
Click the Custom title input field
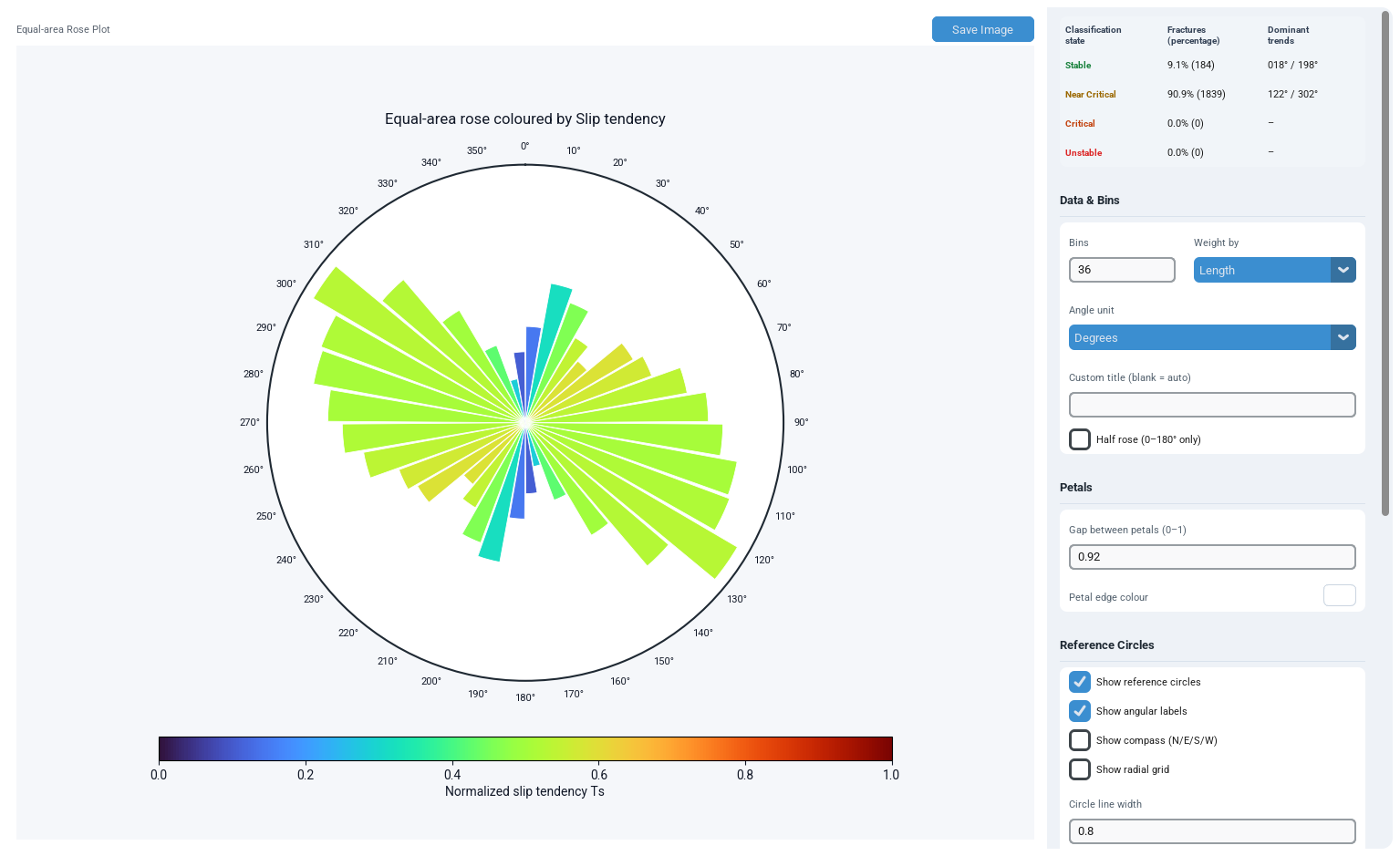click(1212, 405)
